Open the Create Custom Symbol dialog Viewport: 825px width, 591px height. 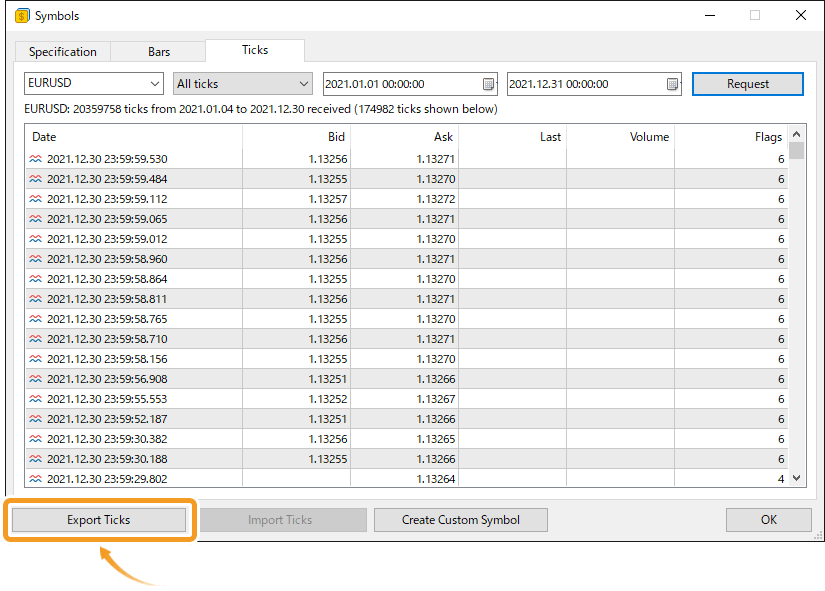click(x=460, y=519)
